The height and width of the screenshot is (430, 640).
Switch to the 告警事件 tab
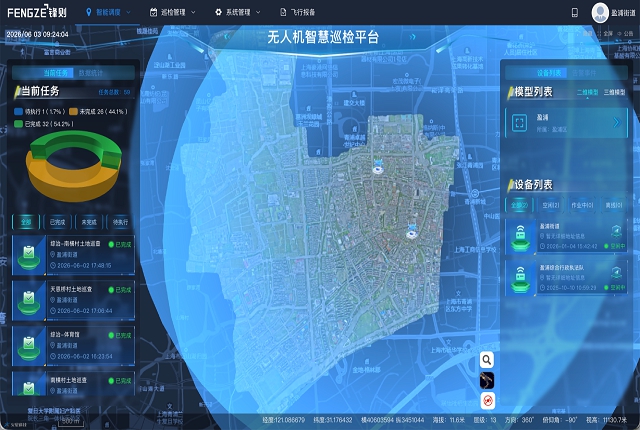[584, 73]
